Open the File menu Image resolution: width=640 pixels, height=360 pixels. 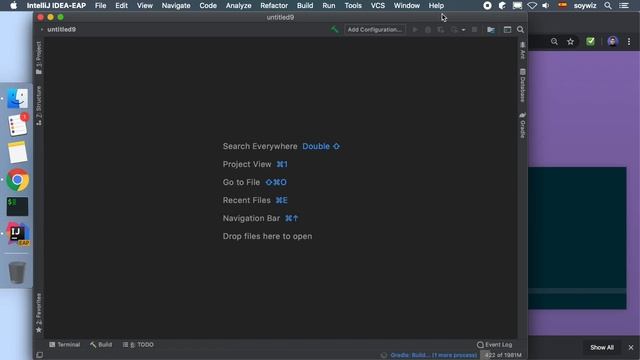coord(100,6)
